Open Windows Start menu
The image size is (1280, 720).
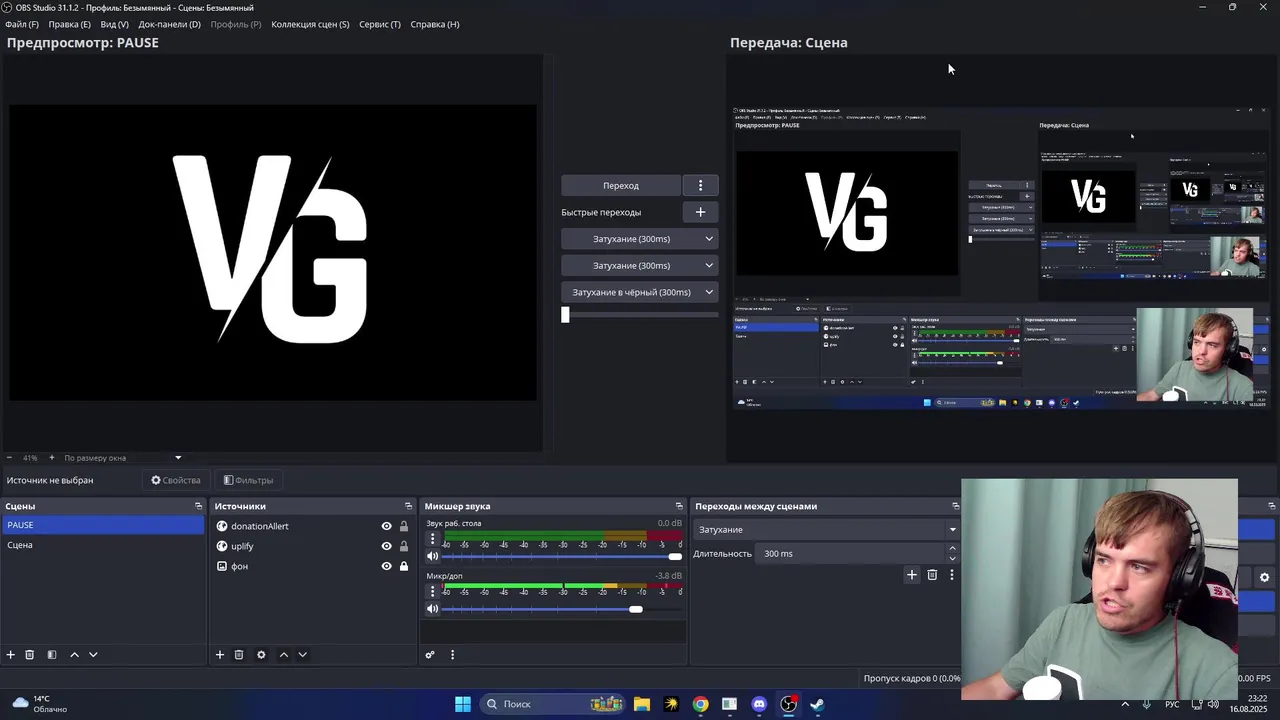pos(462,704)
